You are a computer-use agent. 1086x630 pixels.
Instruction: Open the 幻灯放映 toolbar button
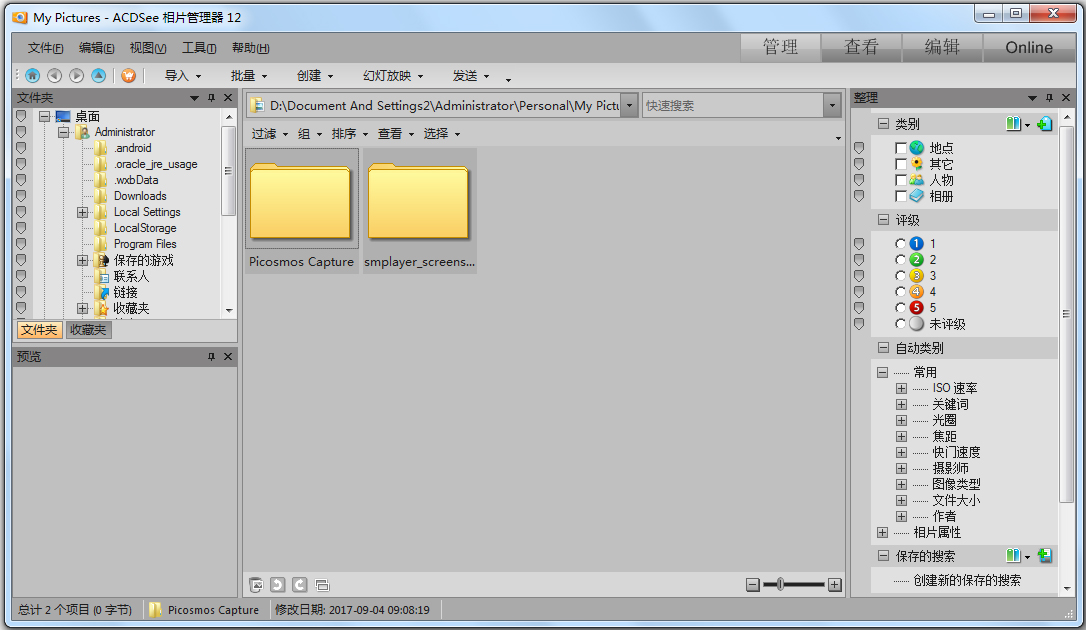point(393,75)
